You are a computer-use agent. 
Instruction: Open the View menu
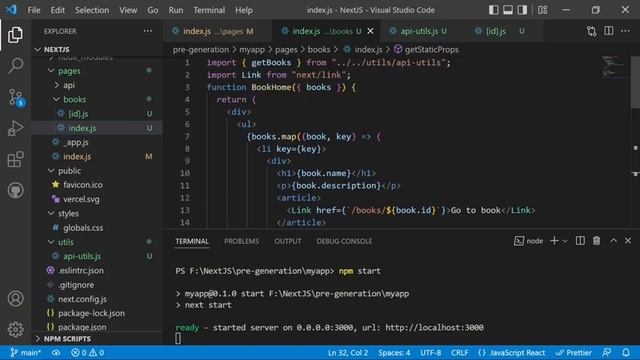tap(128, 10)
